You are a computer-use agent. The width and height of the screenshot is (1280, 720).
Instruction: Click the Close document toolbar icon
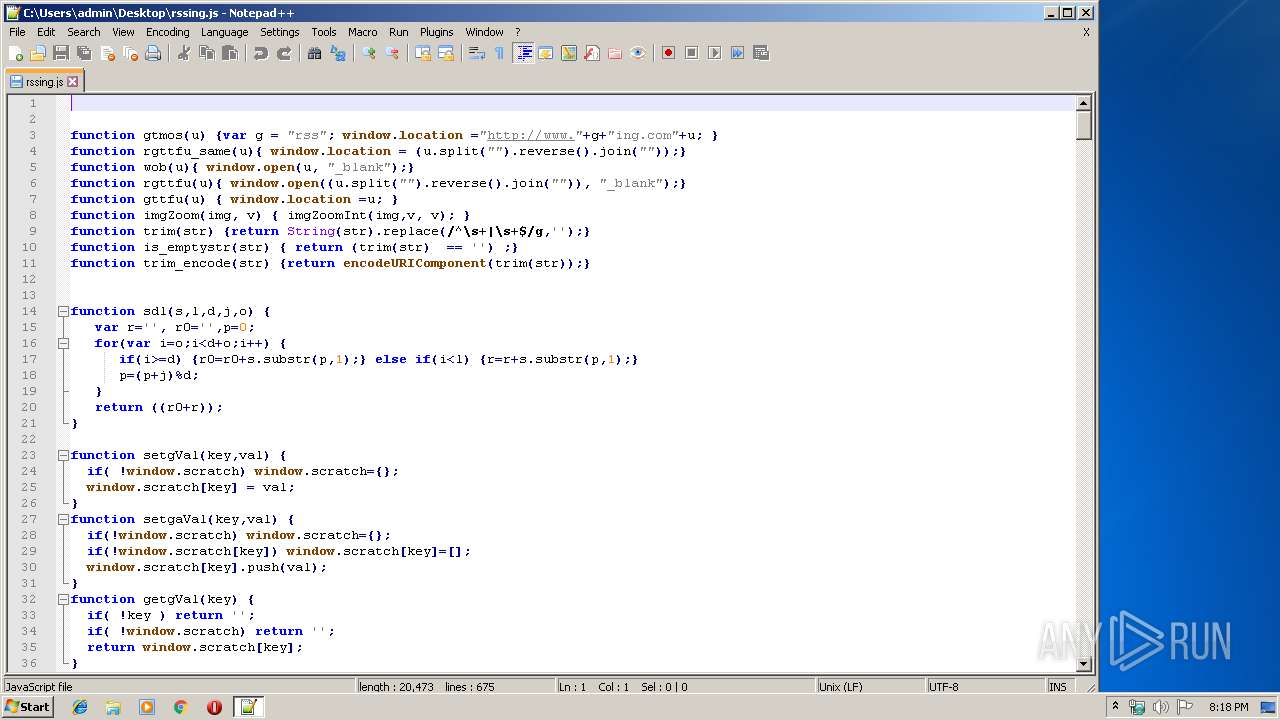pos(107,53)
